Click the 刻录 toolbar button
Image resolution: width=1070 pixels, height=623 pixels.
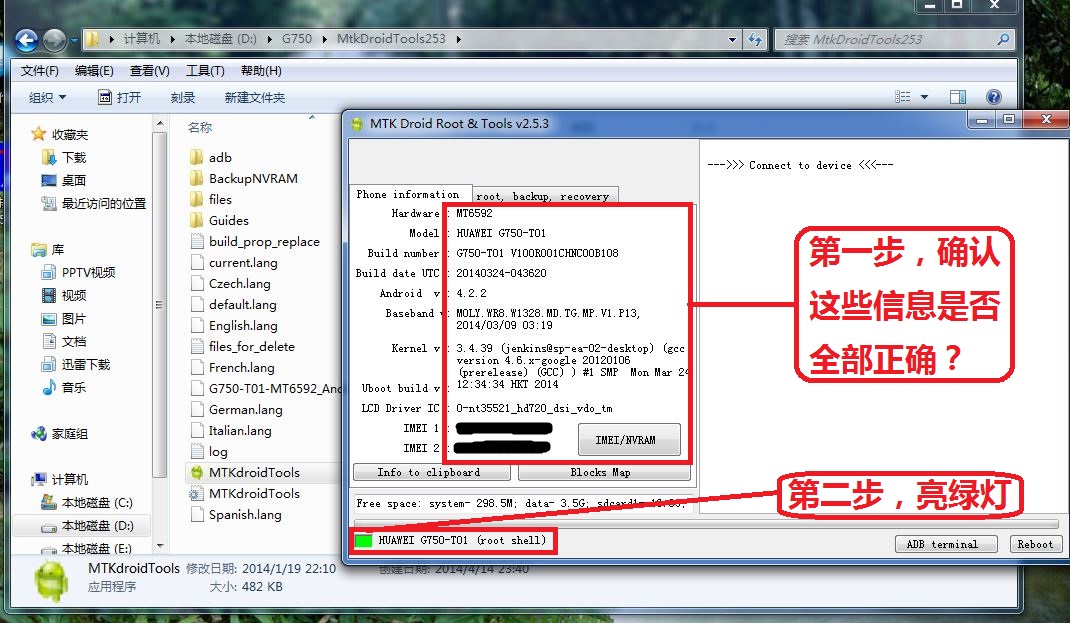tap(183, 98)
